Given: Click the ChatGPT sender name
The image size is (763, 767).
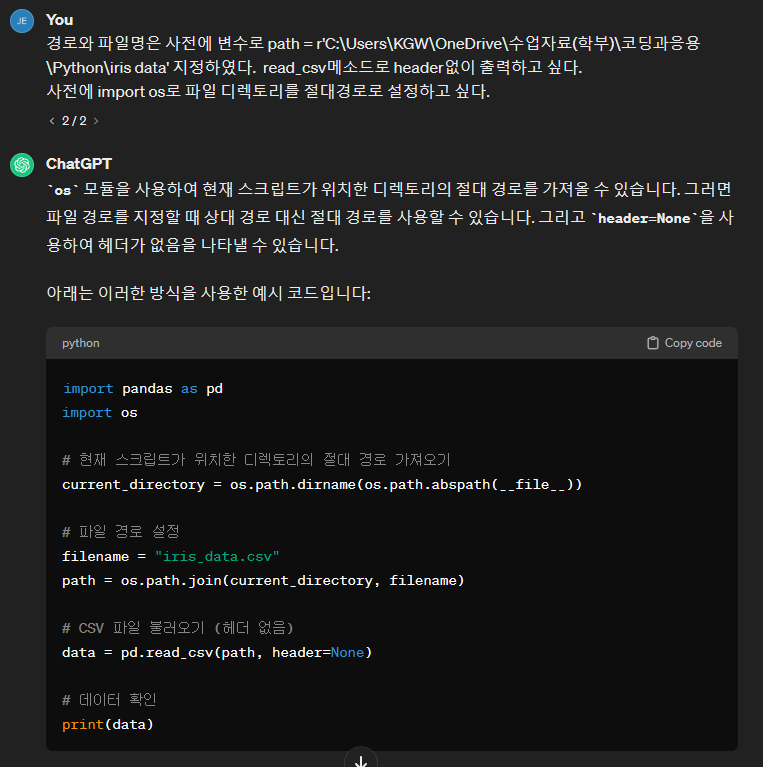Looking at the screenshot, I should click(x=79, y=164).
